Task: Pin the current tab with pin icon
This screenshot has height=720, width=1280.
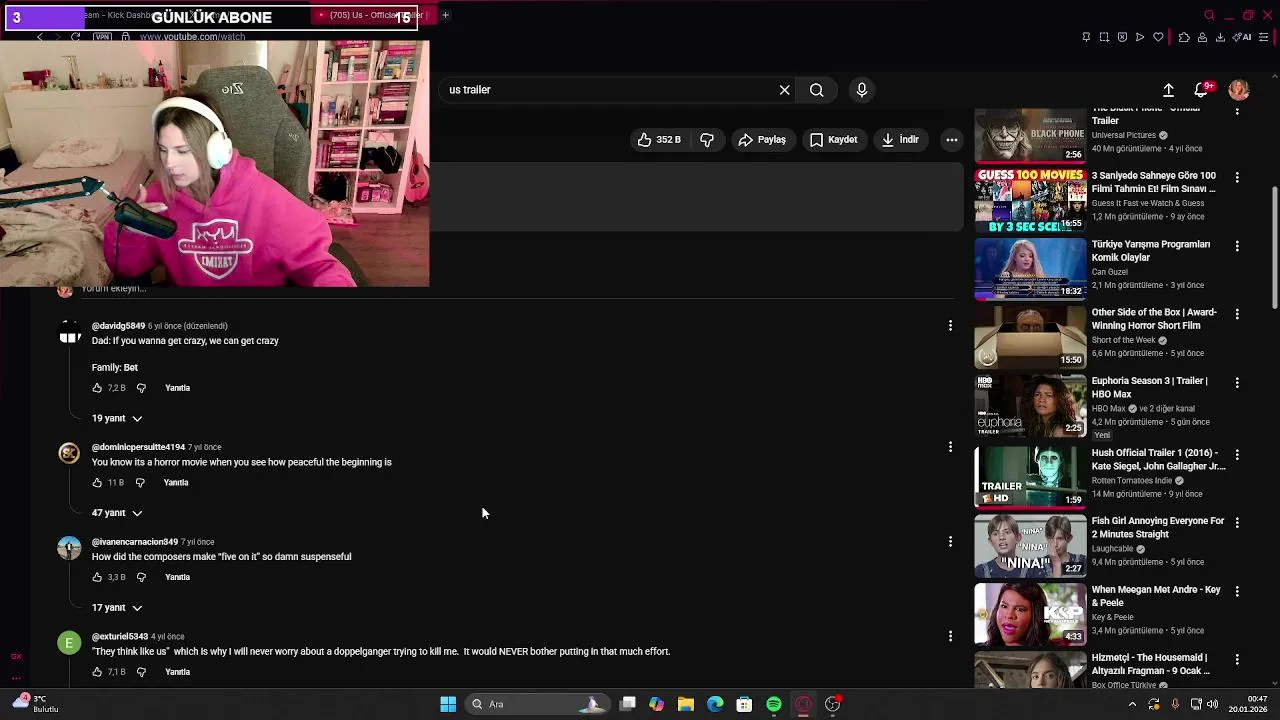Action: pos(1086,37)
